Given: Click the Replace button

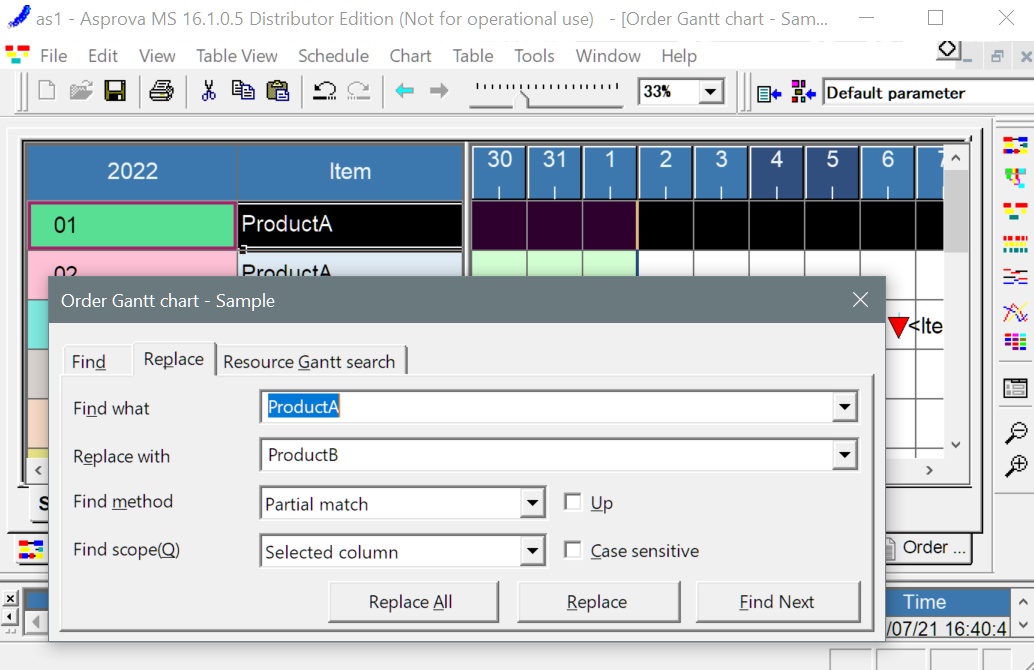Looking at the screenshot, I should tap(598, 601).
